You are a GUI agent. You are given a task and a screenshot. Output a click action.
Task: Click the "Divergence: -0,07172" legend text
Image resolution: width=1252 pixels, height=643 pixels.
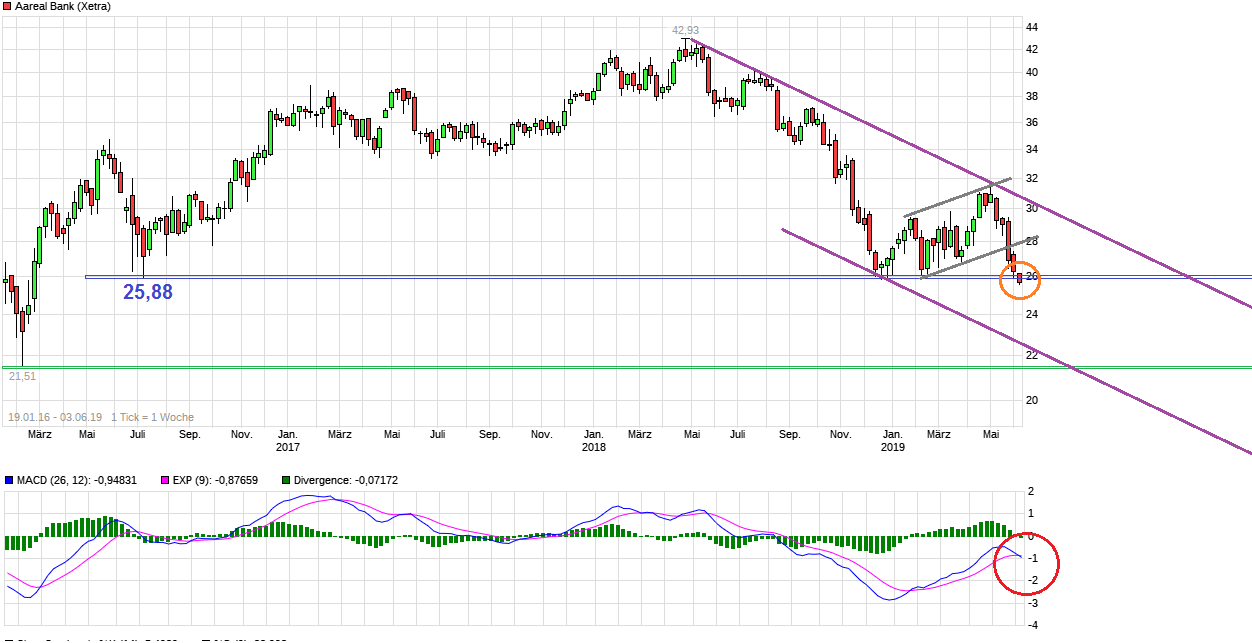tap(344, 480)
